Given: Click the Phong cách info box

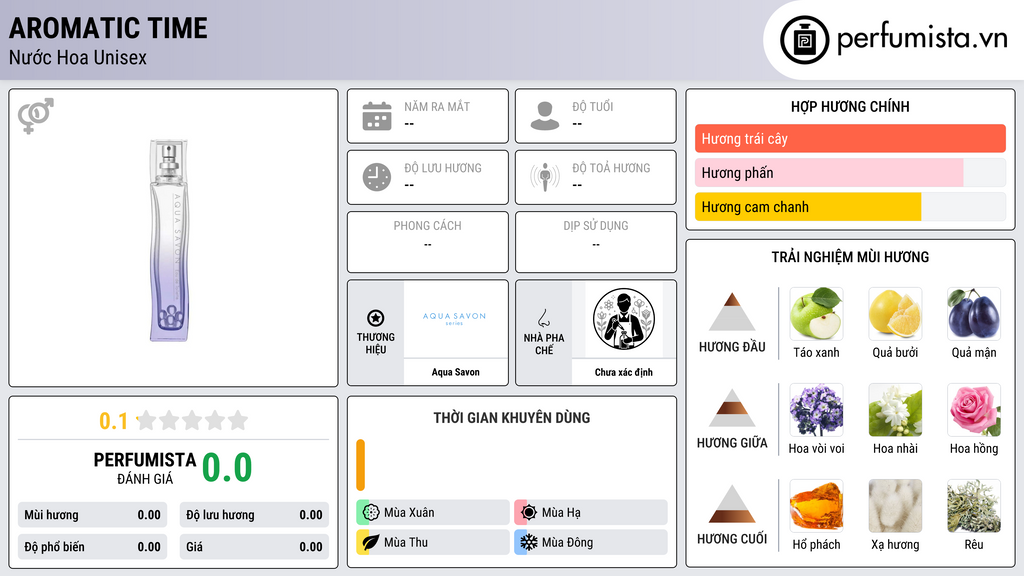Looking at the screenshot, I should [x=428, y=242].
